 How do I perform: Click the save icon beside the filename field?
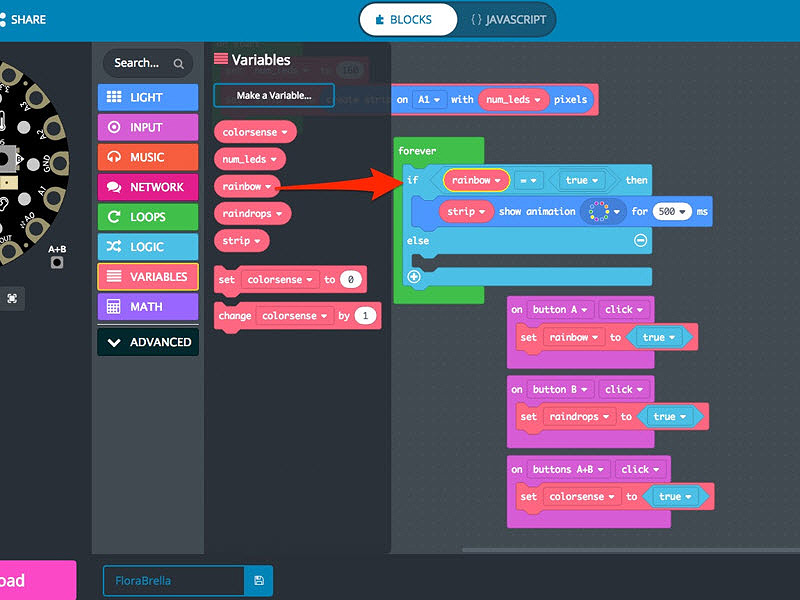point(258,580)
